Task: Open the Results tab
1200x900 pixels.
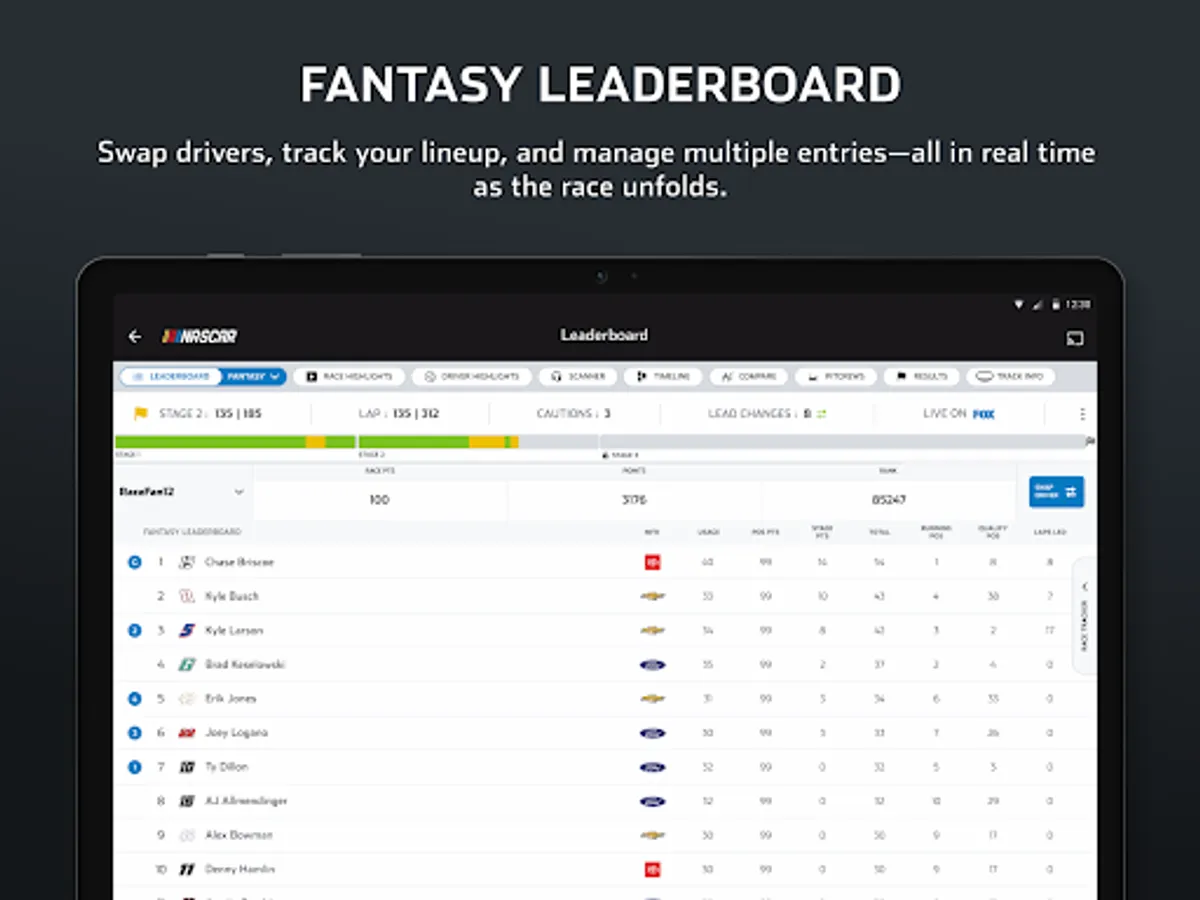Action: click(x=921, y=377)
